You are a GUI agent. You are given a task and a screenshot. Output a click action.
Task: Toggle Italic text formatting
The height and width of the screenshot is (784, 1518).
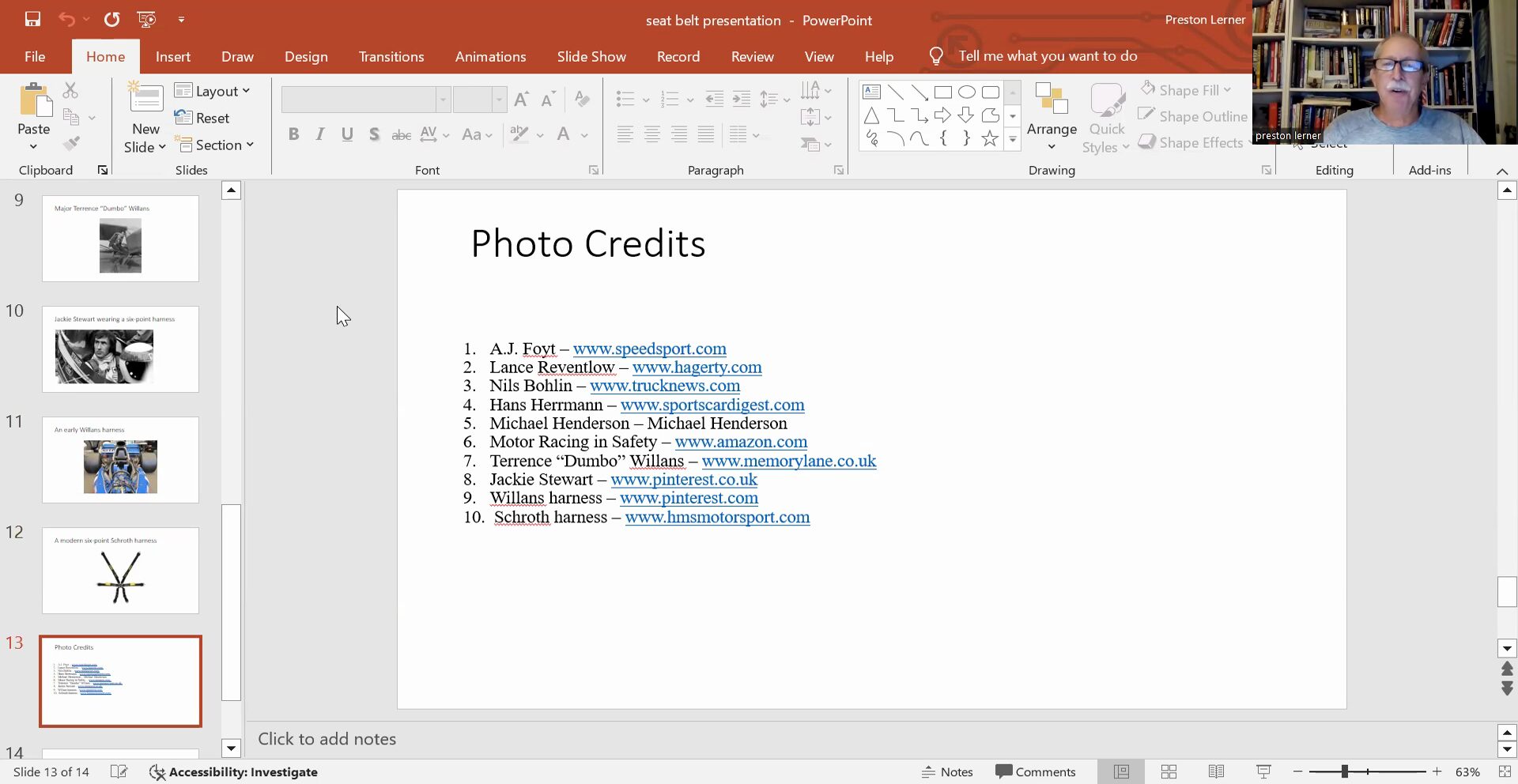pyautogui.click(x=320, y=134)
